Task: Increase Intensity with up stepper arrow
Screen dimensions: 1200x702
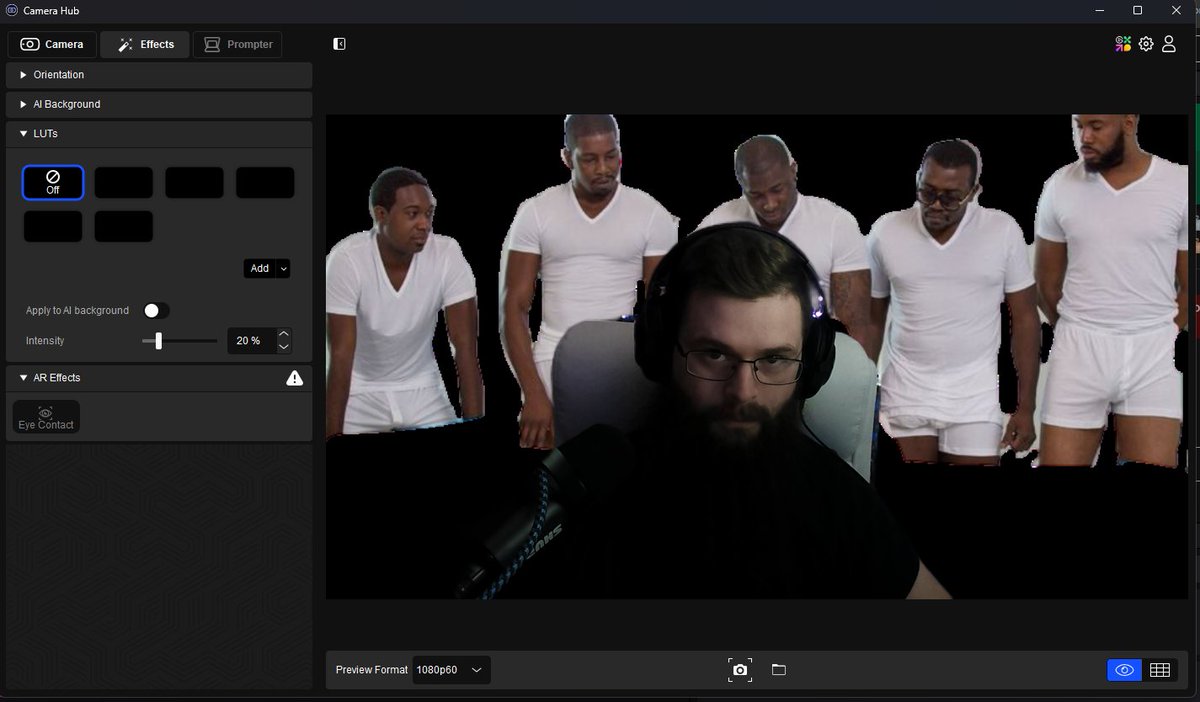Action: pyautogui.click(x=284, y=334)
